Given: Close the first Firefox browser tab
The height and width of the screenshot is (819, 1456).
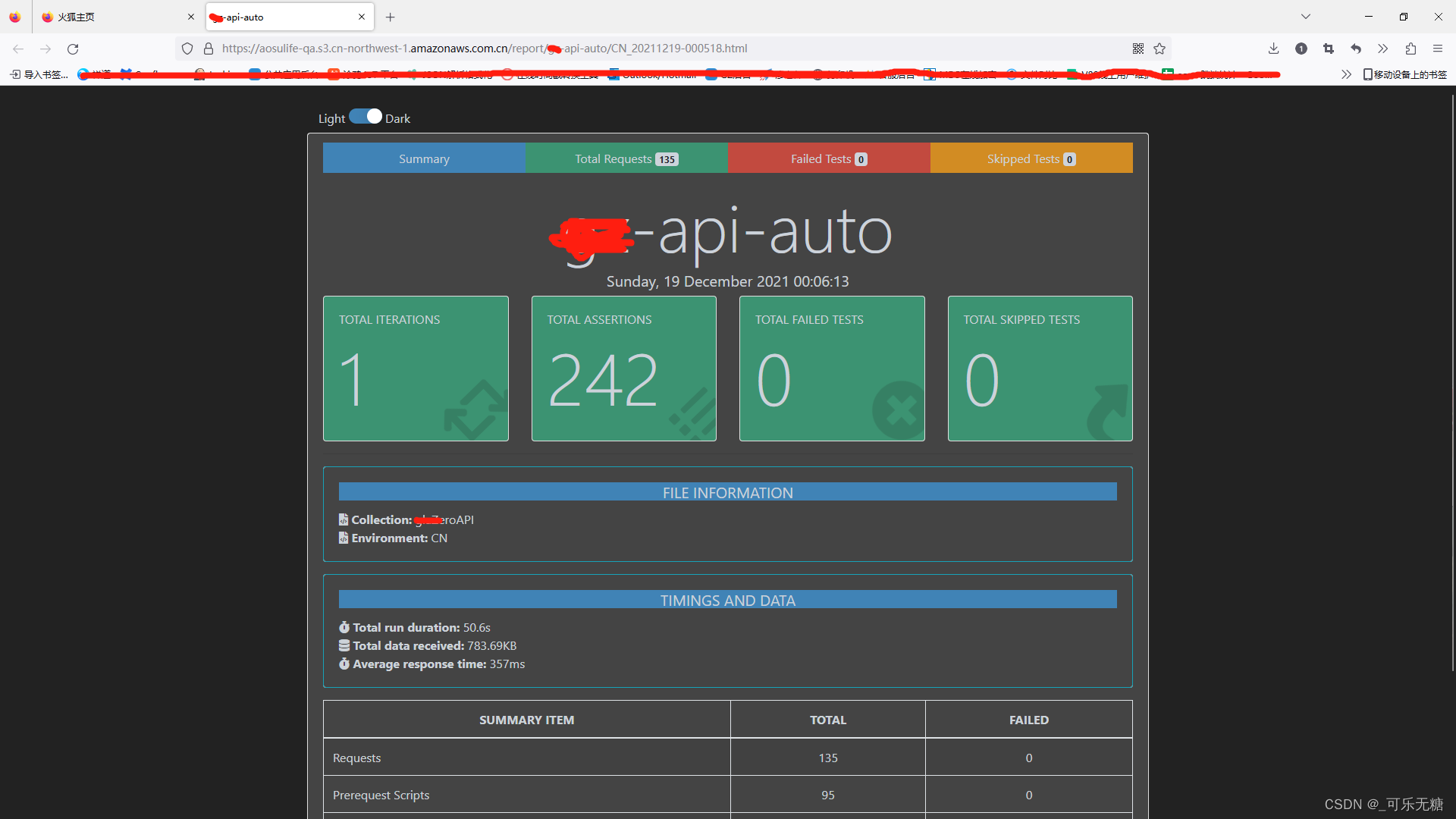Looking at the screenshot, I should tap(191, 17).
